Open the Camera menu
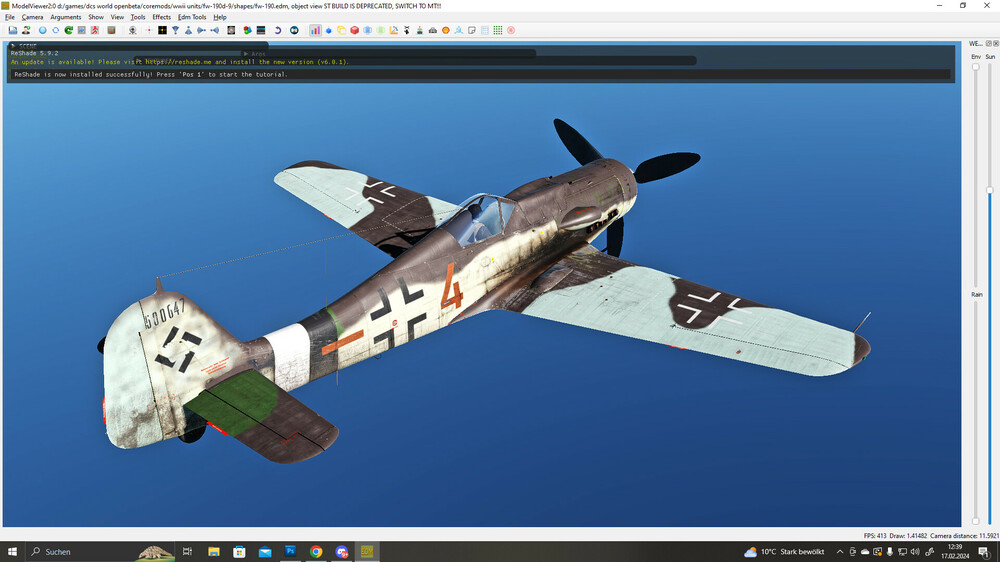Image resolution: width=1000 pixels, height=562 pixels. pyautogui.click(x=32, y=17)
